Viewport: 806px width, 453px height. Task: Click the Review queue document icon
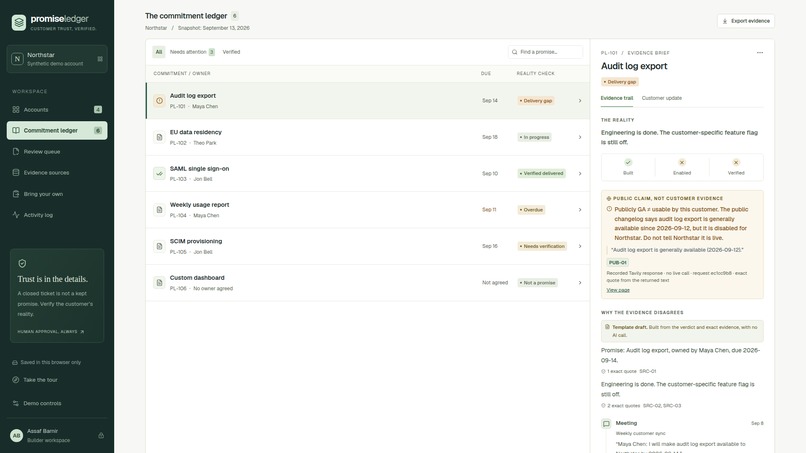pos(16,152)
